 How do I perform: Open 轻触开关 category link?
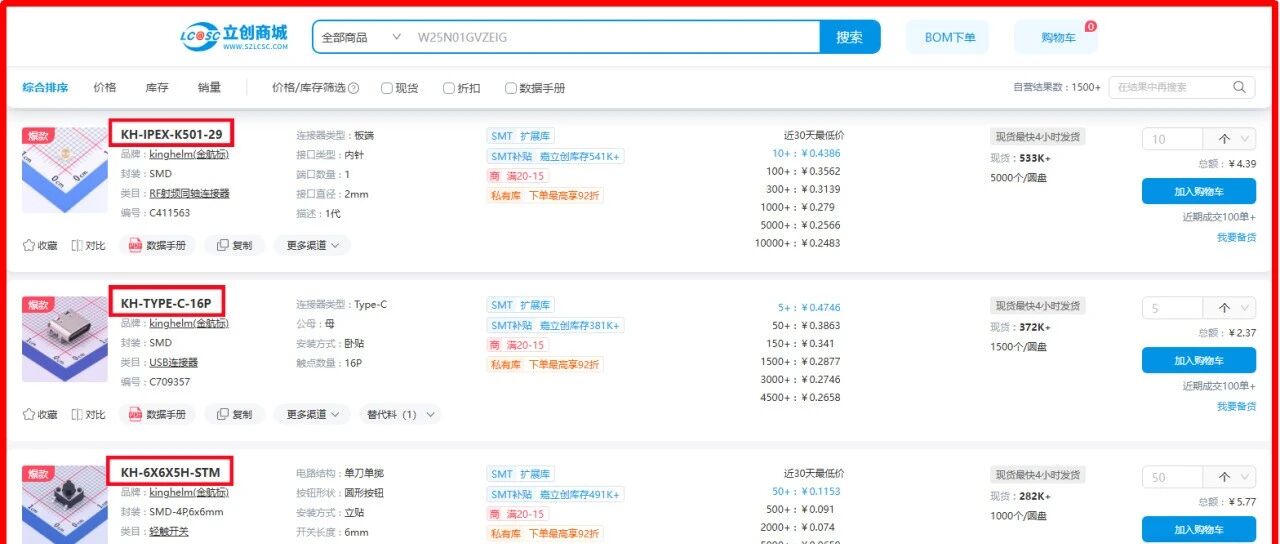169,531
